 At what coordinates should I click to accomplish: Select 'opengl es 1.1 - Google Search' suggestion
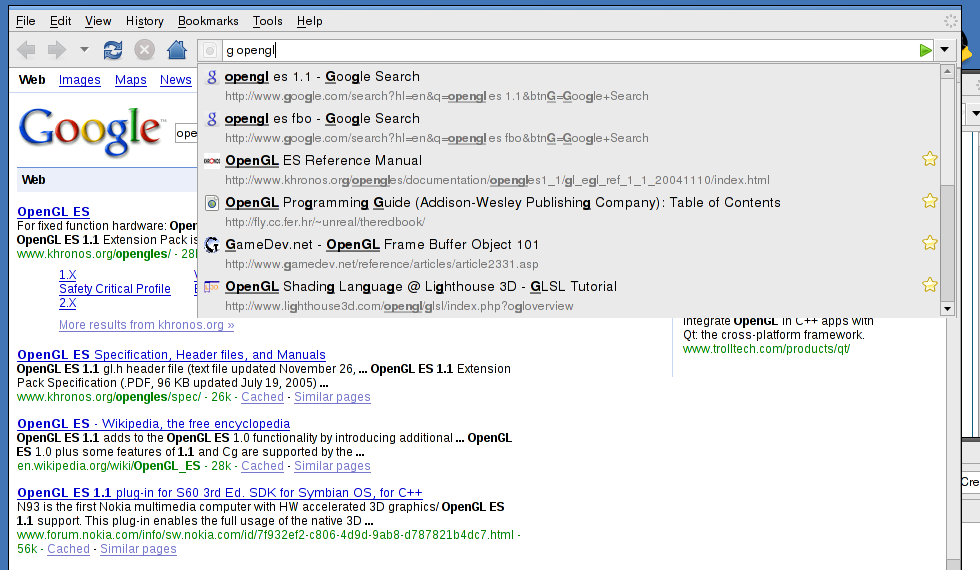569,86
